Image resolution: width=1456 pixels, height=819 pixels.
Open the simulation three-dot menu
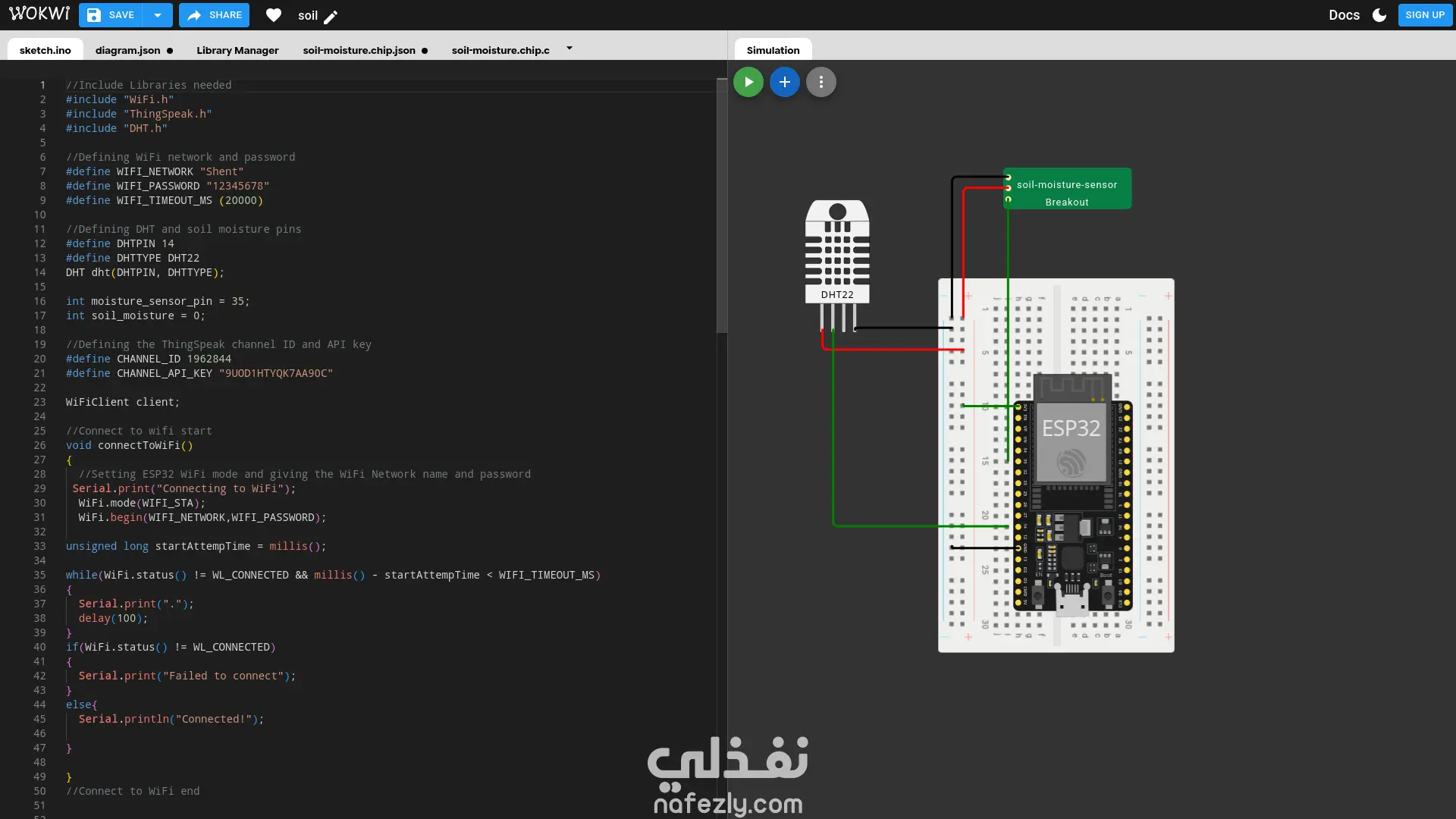(x=821, y=82)
